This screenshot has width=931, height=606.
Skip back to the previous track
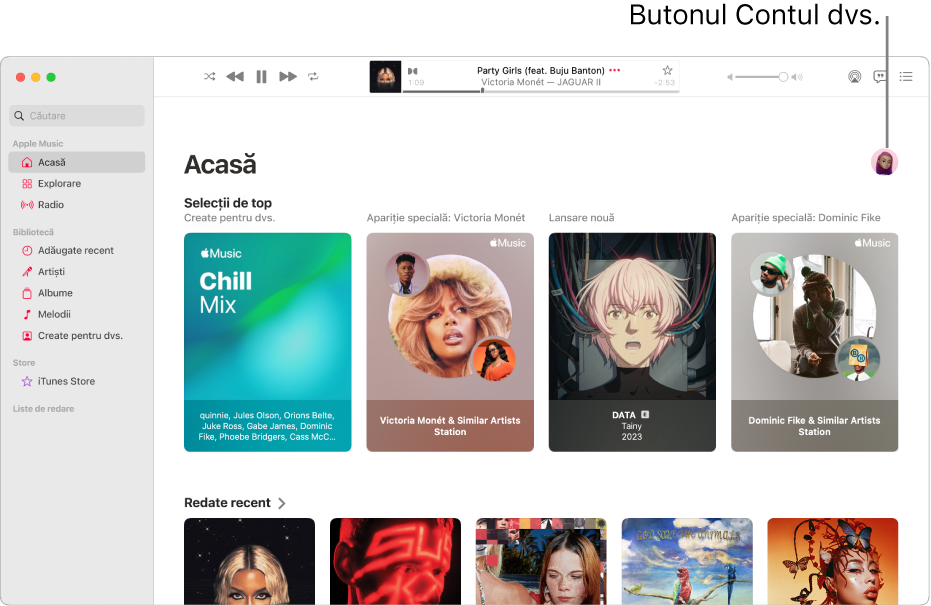coord(235,77)
